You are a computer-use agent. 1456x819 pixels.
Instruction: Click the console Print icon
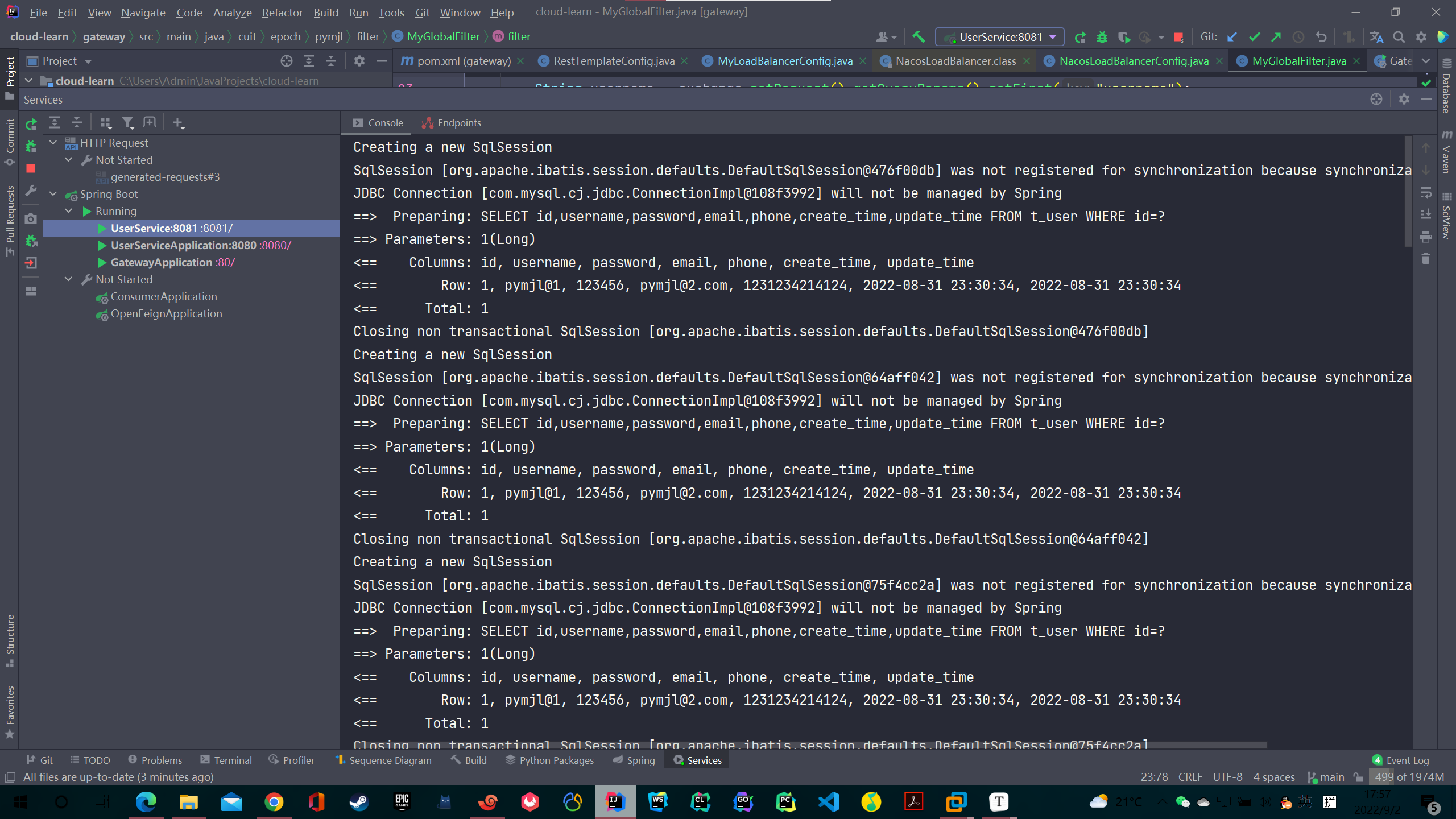click(1425, 237)
